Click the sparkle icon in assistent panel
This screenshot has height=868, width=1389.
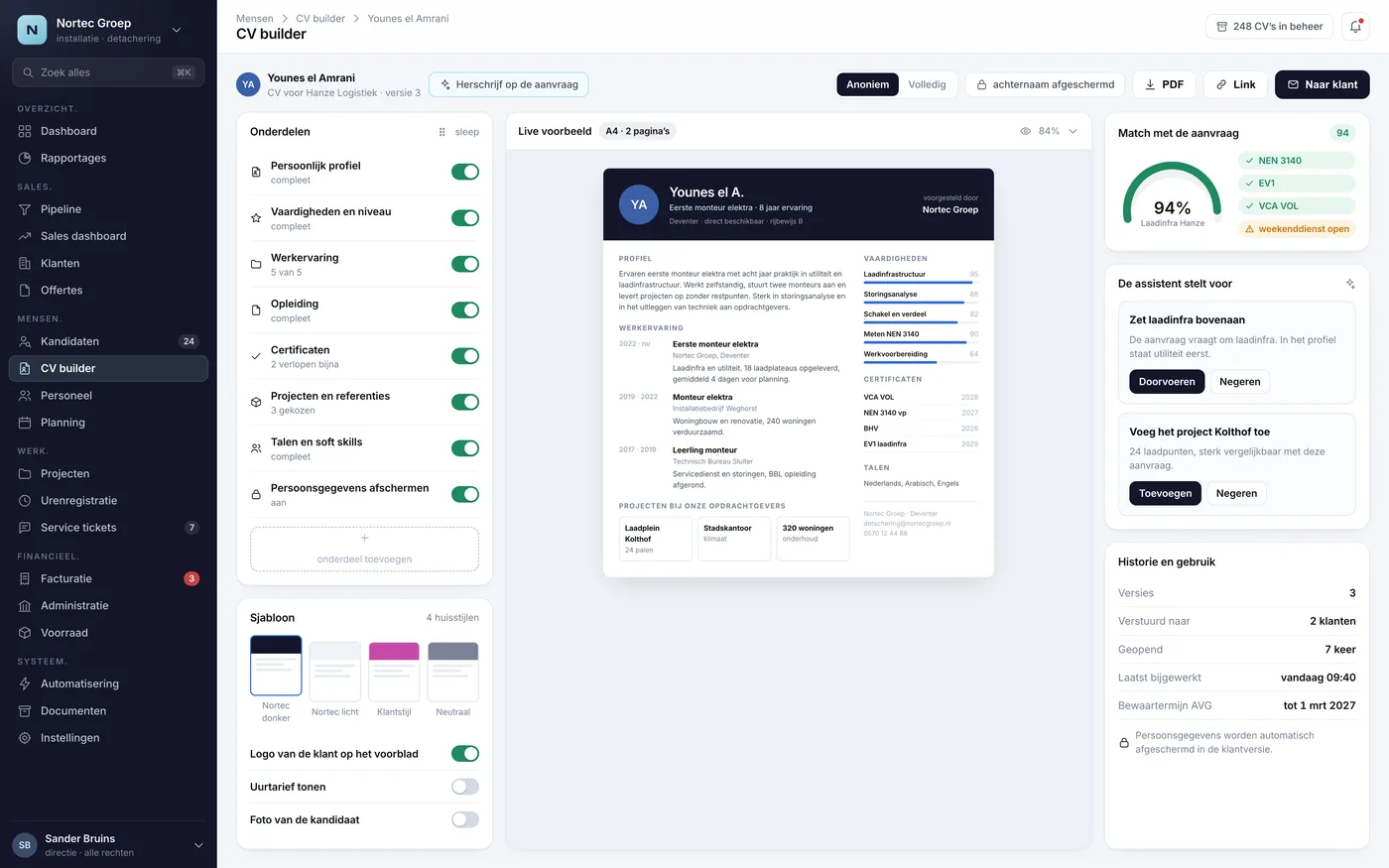tap(1350, 284)
